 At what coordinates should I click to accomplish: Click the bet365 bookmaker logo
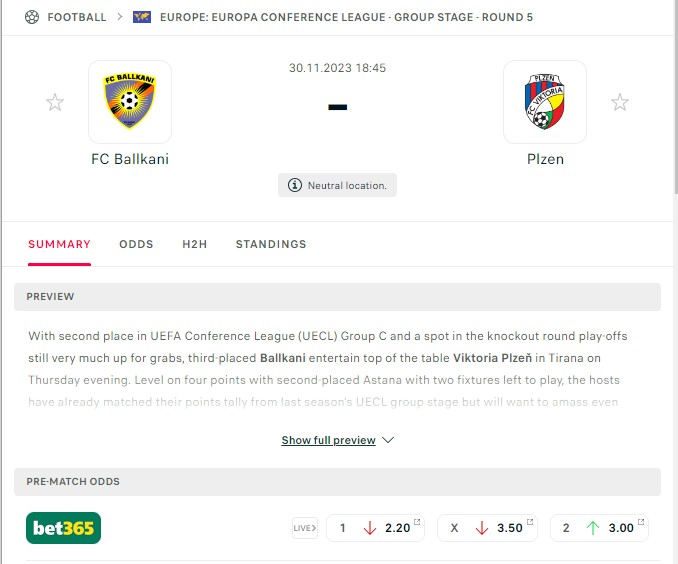64,528
